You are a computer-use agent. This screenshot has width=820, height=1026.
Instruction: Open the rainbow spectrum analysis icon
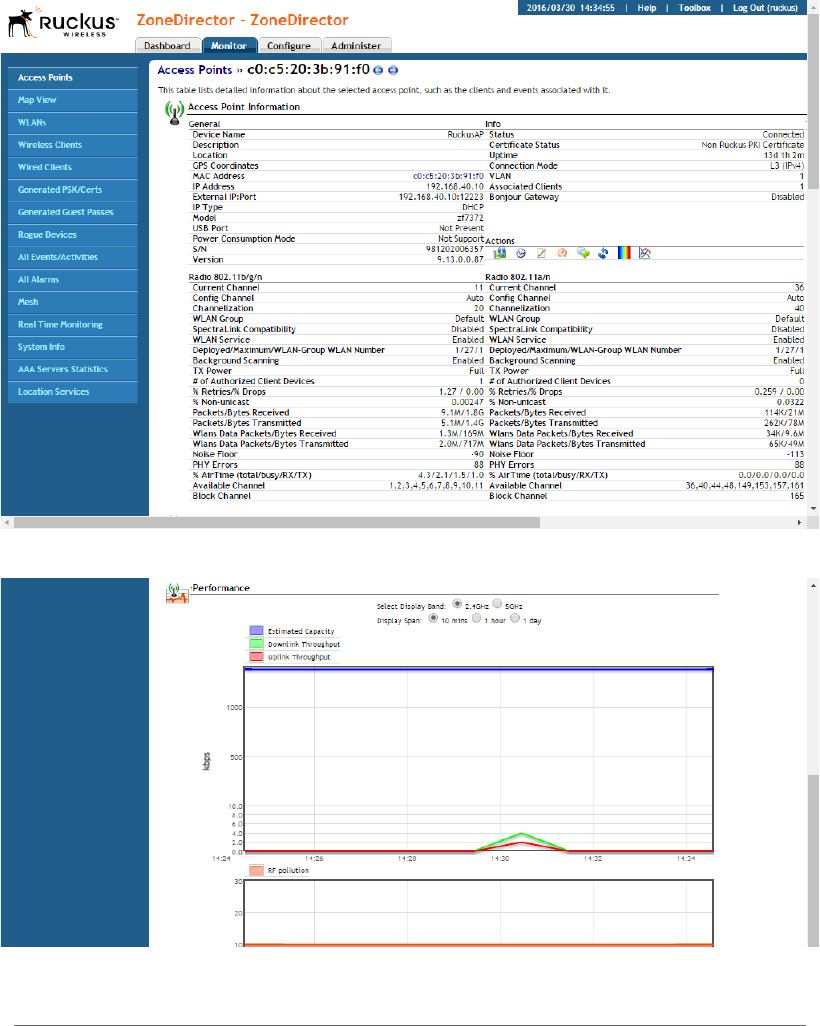click(624, 253)
